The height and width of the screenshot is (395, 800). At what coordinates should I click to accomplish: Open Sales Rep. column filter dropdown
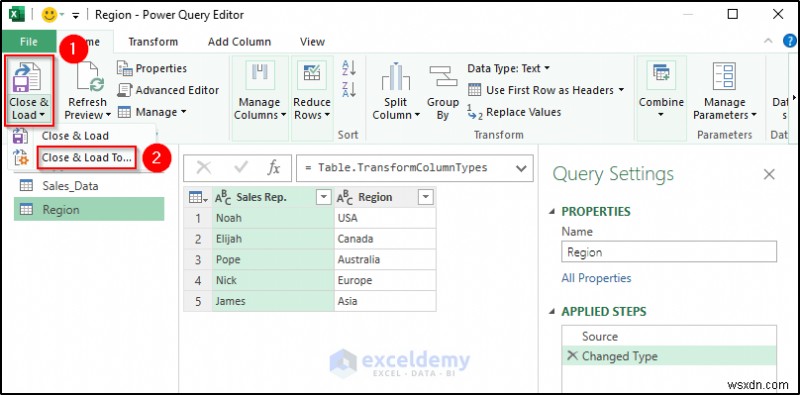(x=323, y=198)
